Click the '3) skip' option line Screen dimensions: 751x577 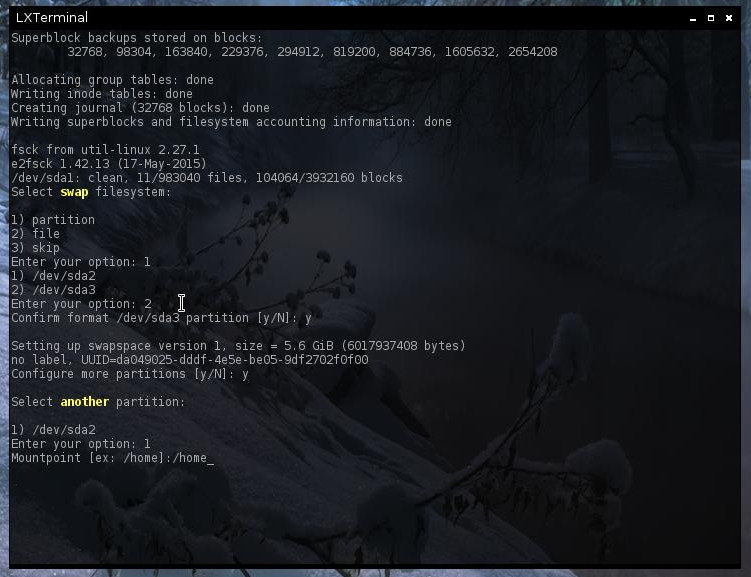35,248
